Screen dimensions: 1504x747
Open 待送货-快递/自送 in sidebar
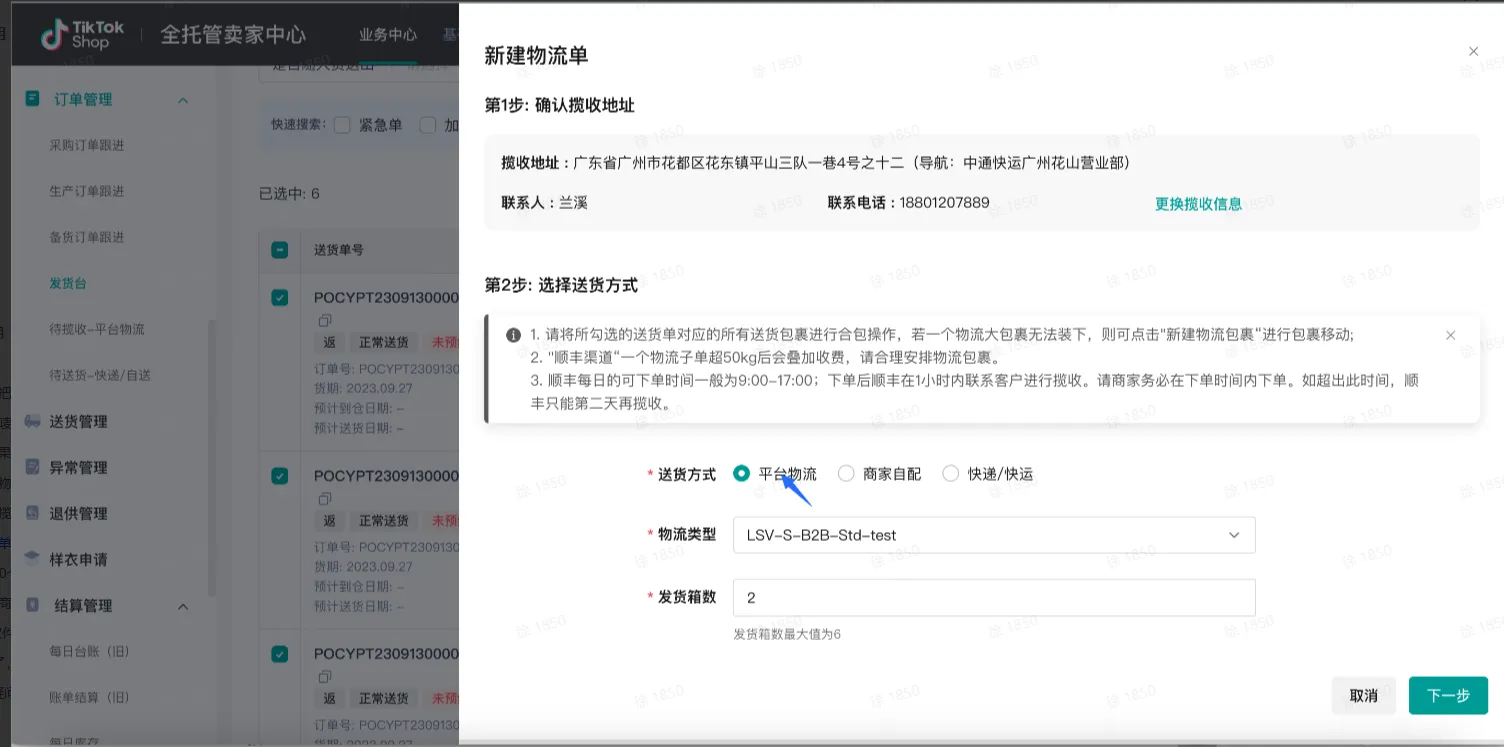pos(100,375)
